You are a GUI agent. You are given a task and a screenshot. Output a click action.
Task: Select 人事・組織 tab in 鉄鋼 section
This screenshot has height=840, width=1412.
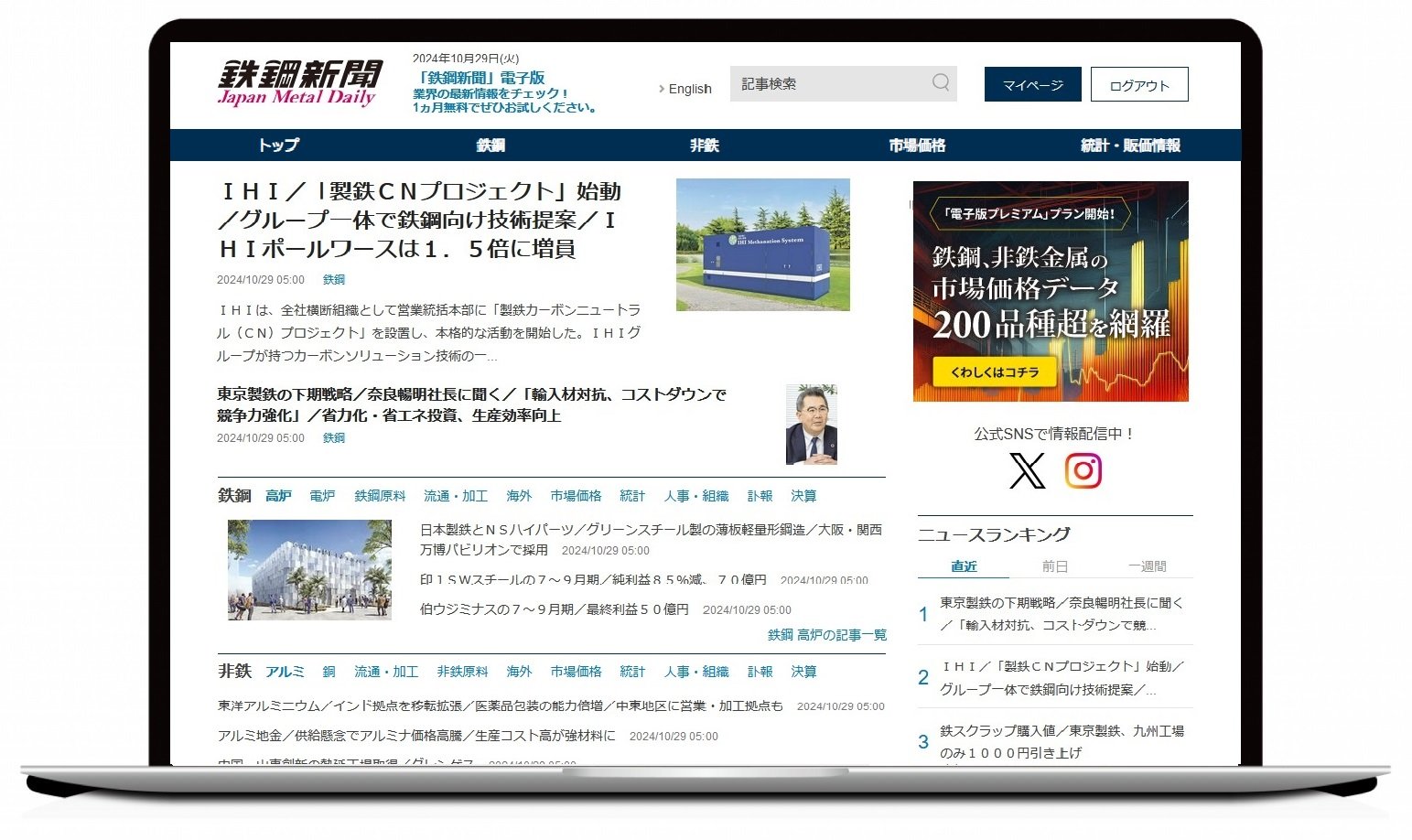pos(696,496)
